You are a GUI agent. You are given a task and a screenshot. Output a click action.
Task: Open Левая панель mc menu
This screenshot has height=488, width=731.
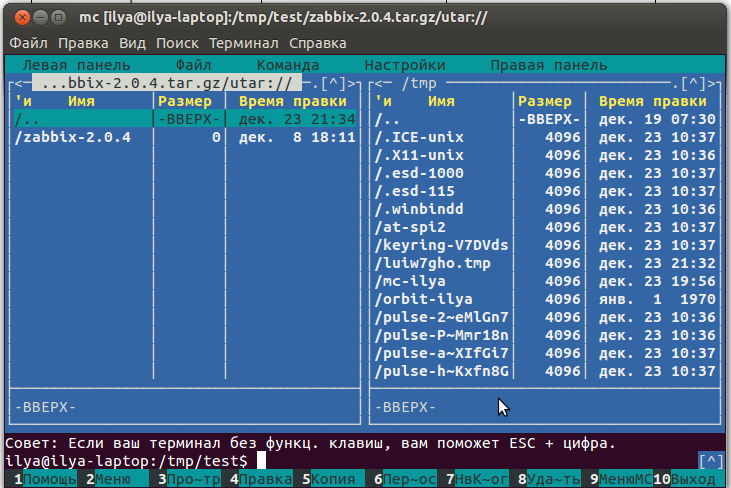click(76, 65)
